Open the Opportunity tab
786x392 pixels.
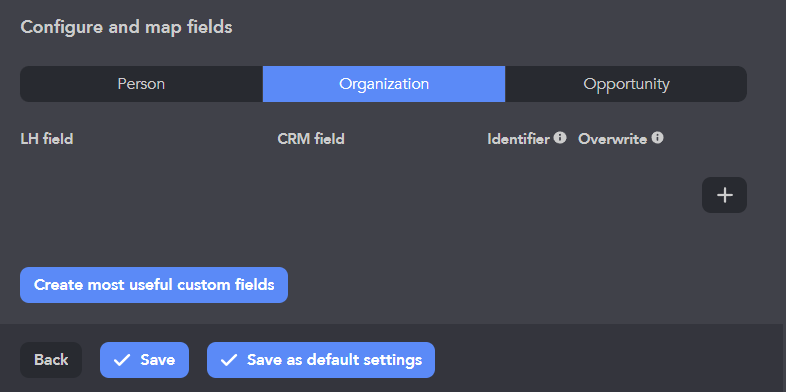(626, 84)
